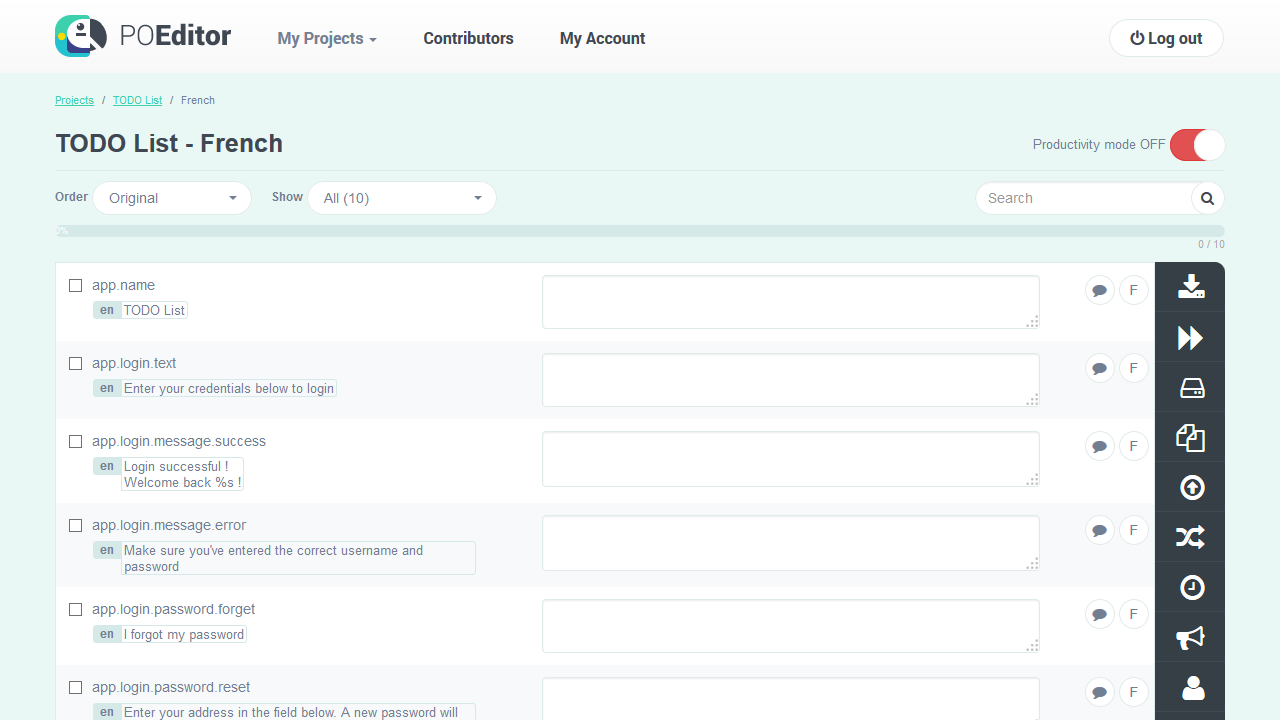Screen dimensions: 1280x720
Task: Click F button for app.login.password.forget
Action: [1133, 614]
